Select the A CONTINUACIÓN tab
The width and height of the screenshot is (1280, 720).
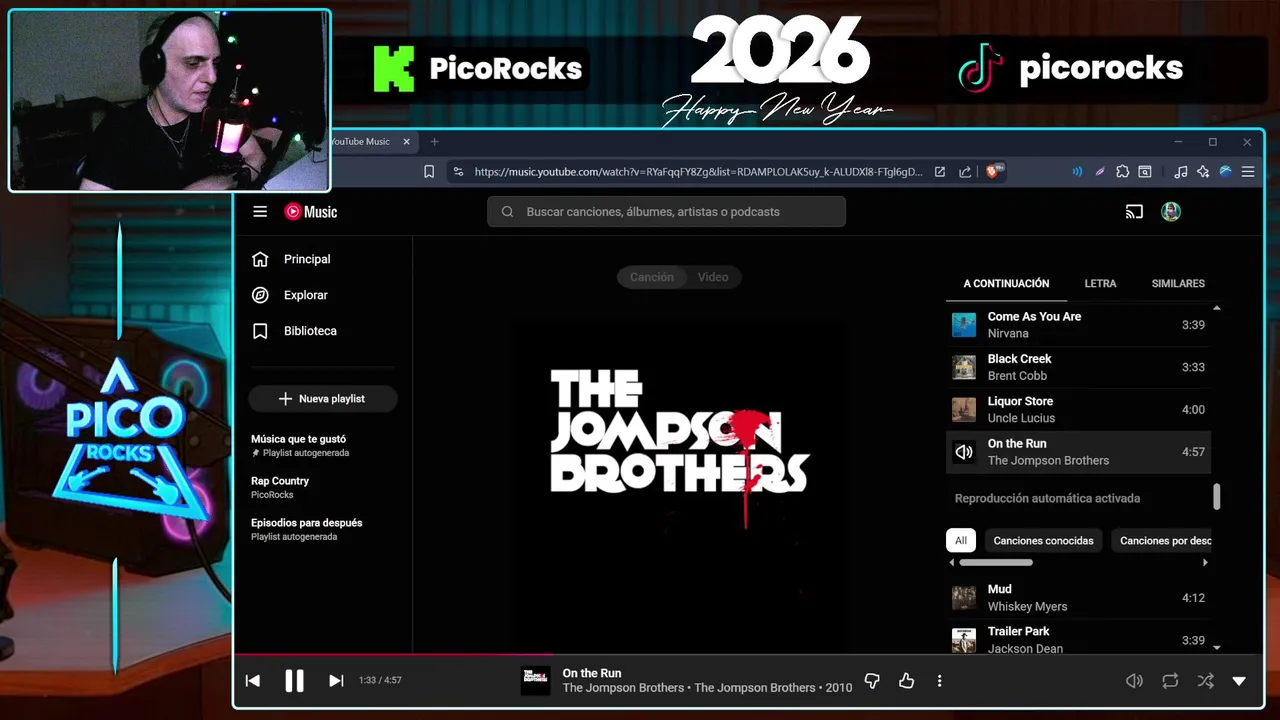click(x=1006, y=284)
